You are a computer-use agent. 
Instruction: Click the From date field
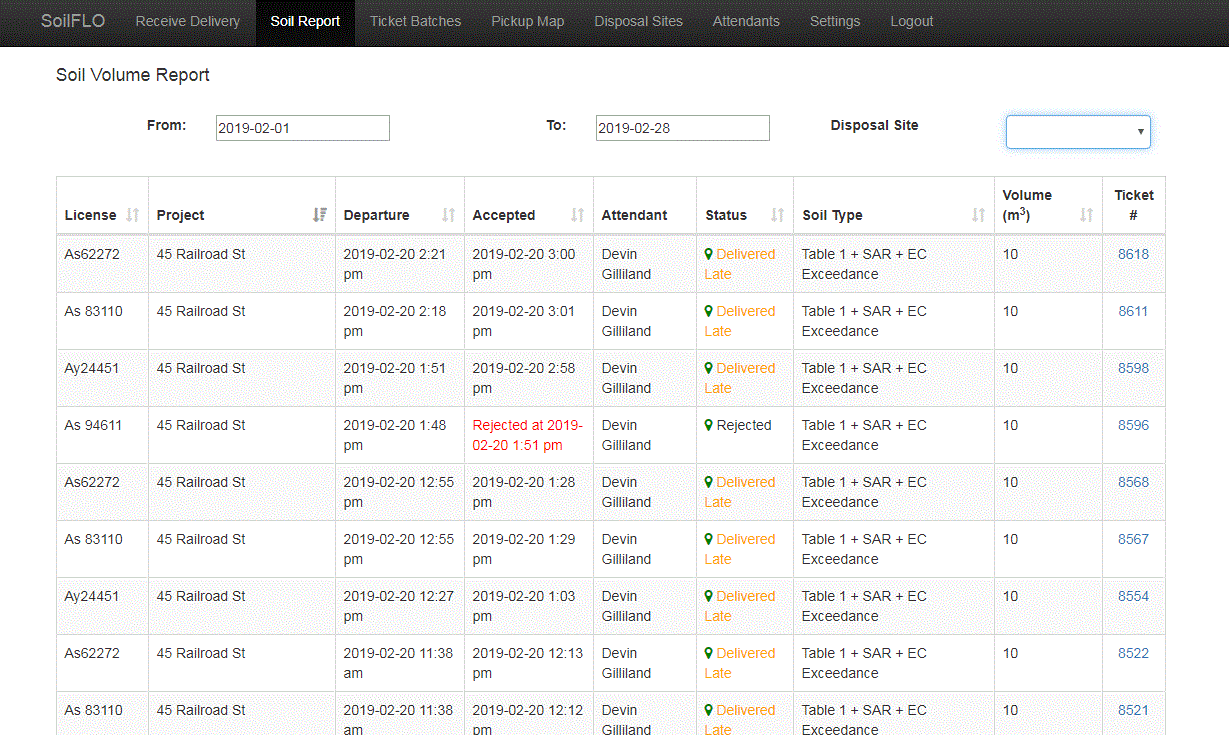click(x=303, y=128)
